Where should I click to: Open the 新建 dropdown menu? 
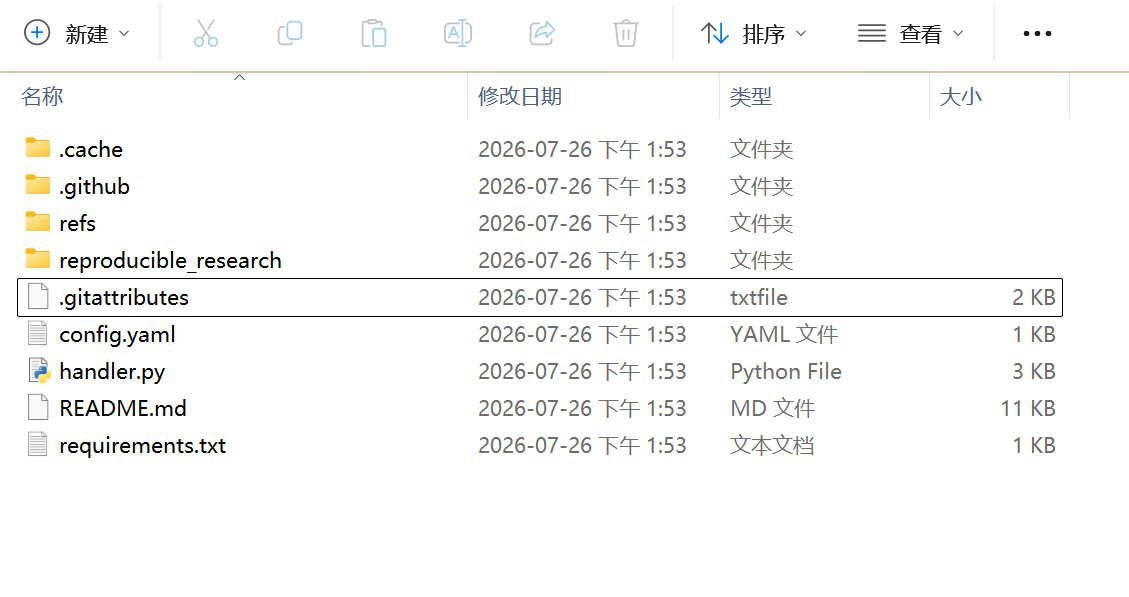point(77,33)
